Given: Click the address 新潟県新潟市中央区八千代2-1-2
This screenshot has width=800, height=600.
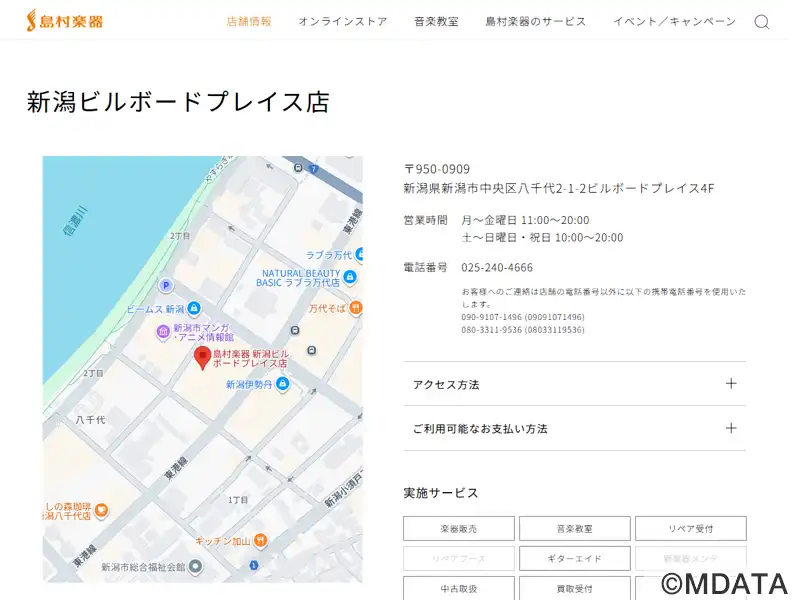Looking at the screenshot, I should click(495, 188).
